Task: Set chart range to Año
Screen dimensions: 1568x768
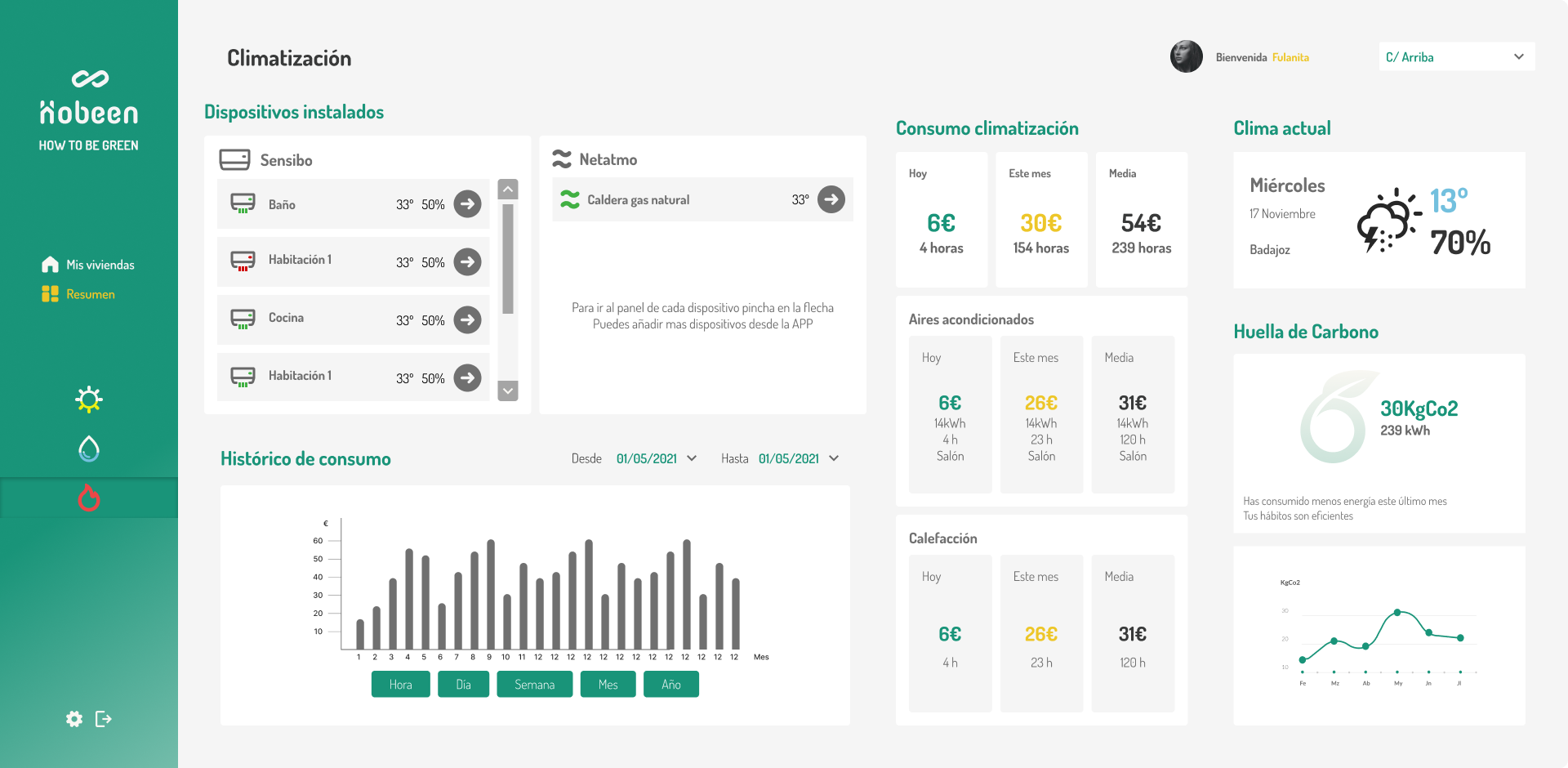Action: tap(670, 685)
